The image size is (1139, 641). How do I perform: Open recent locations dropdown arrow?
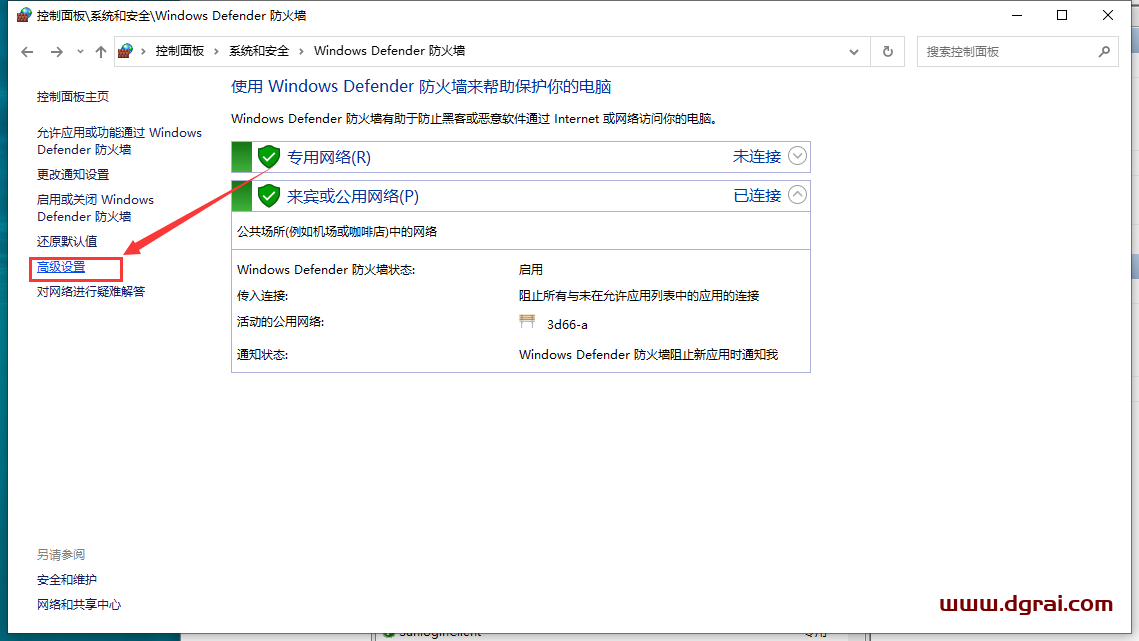[x=80, y=52]
